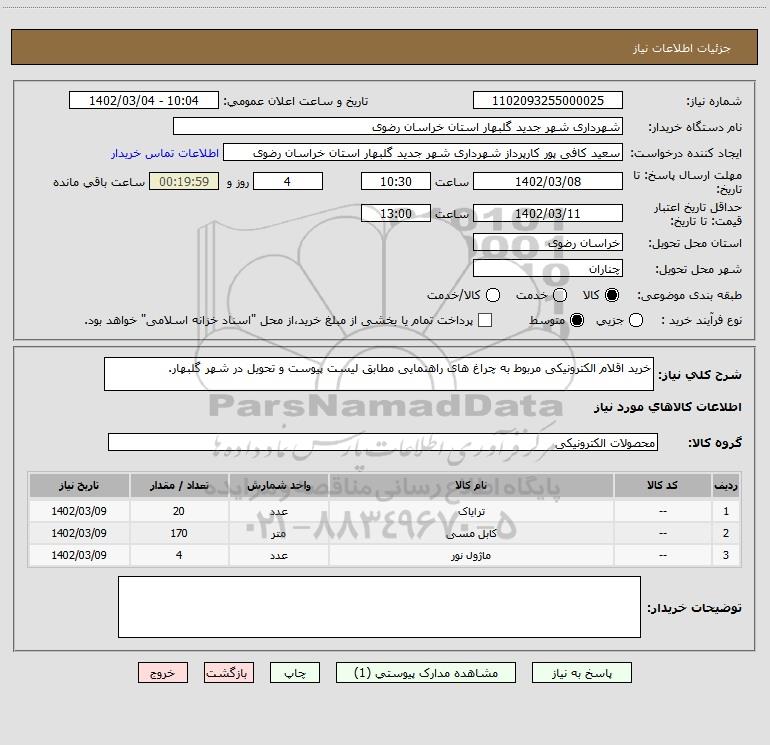
Task: Select متوسط purchase process type
Action: [559, 320]
